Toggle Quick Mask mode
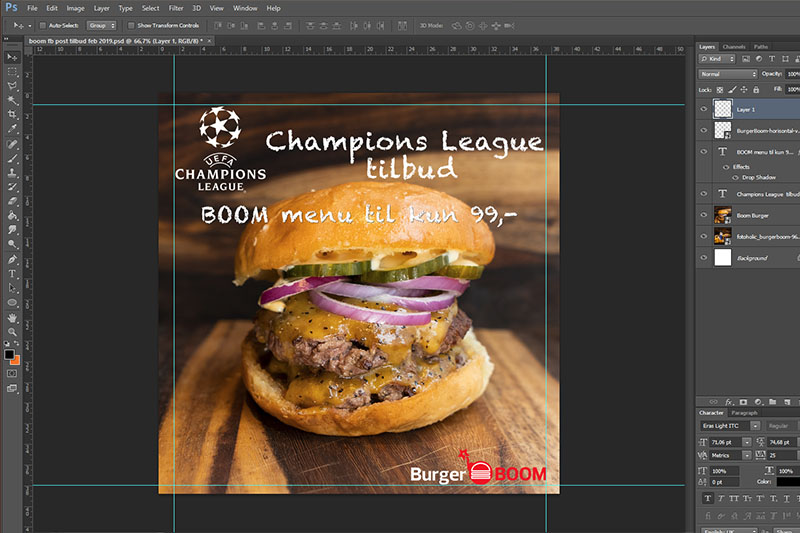This screenshot has height=533, width=800. [12, 374]
